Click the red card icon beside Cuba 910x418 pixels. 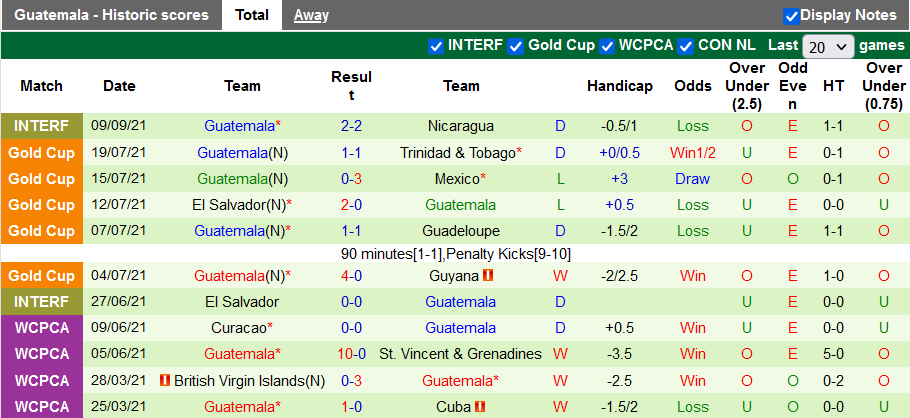(481, 407)
